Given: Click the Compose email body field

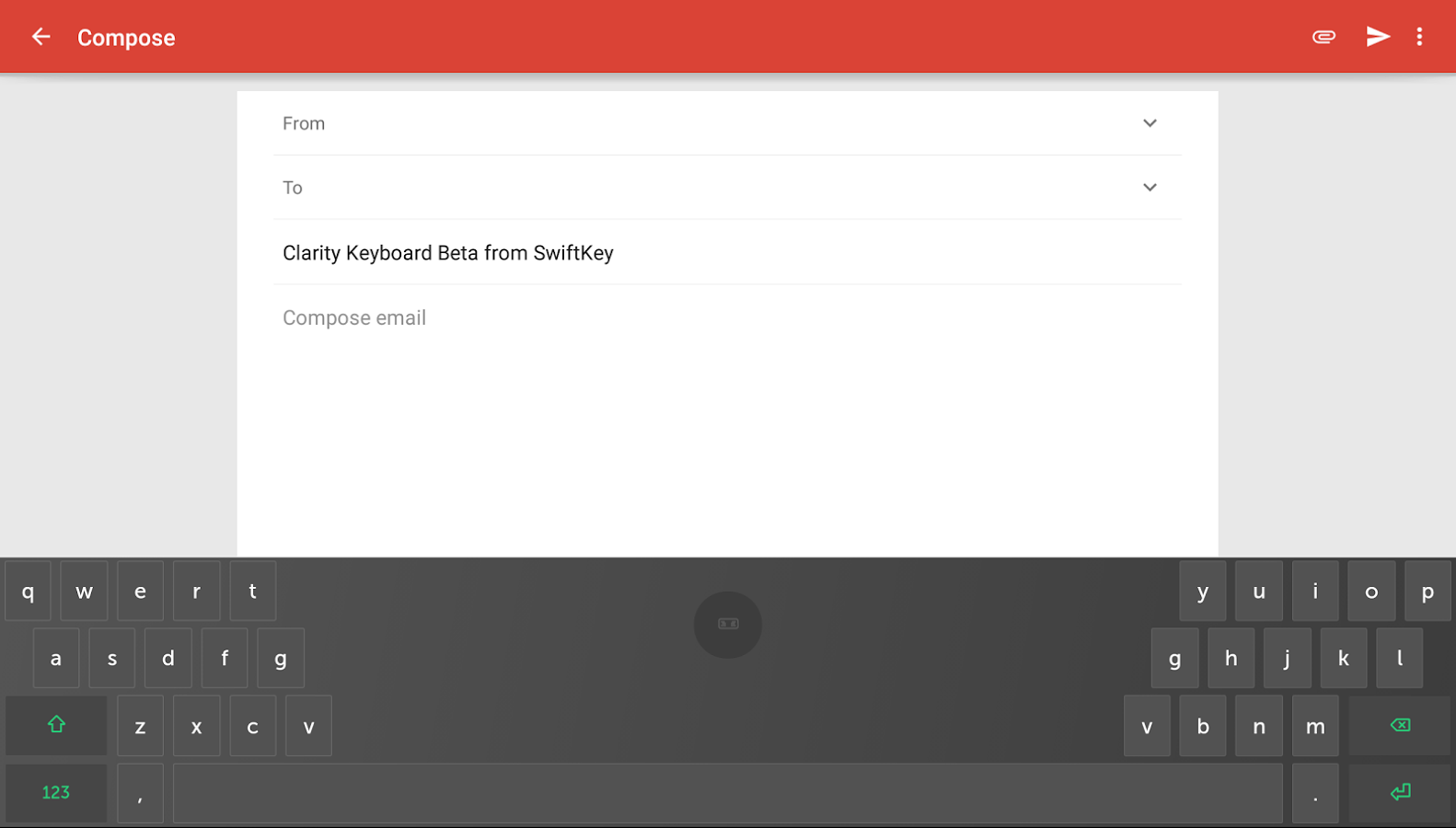Looking at the screenshot, I should click(x=727, y=318).
